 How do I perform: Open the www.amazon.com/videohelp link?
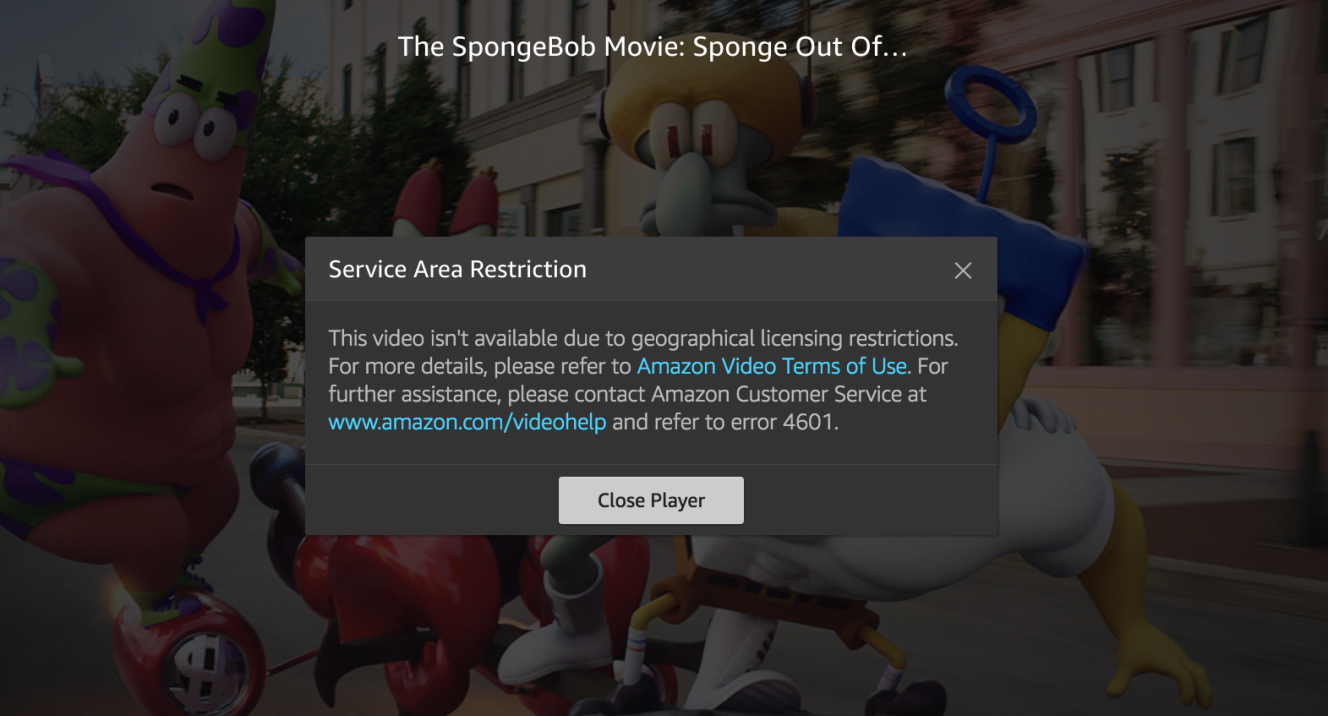(x=467, y=422)
